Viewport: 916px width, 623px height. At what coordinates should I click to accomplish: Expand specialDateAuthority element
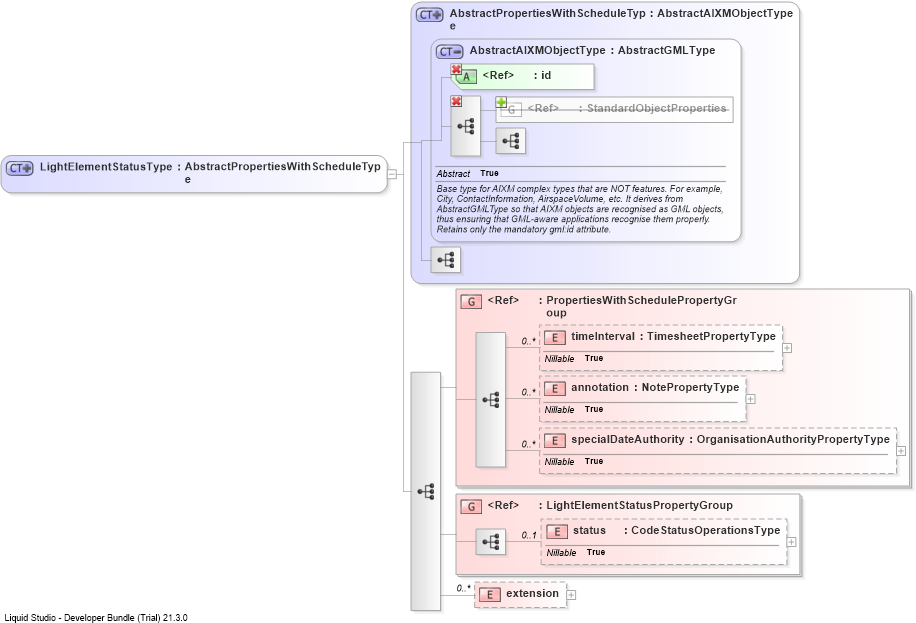click(901, 451)
